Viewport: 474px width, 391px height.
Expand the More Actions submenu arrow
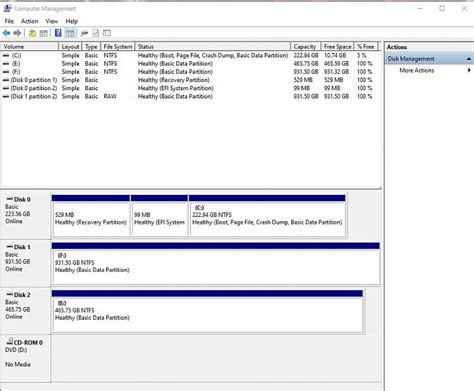[x=469, y=70]
